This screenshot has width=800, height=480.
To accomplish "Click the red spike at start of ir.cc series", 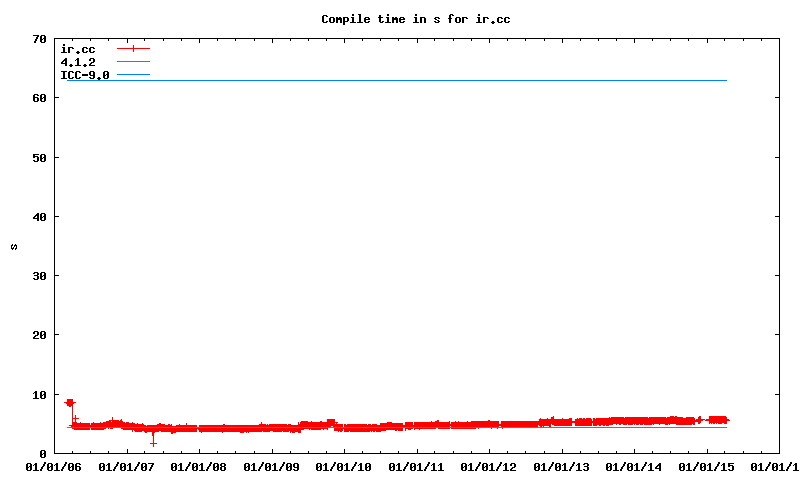I will tap(69, 403).
